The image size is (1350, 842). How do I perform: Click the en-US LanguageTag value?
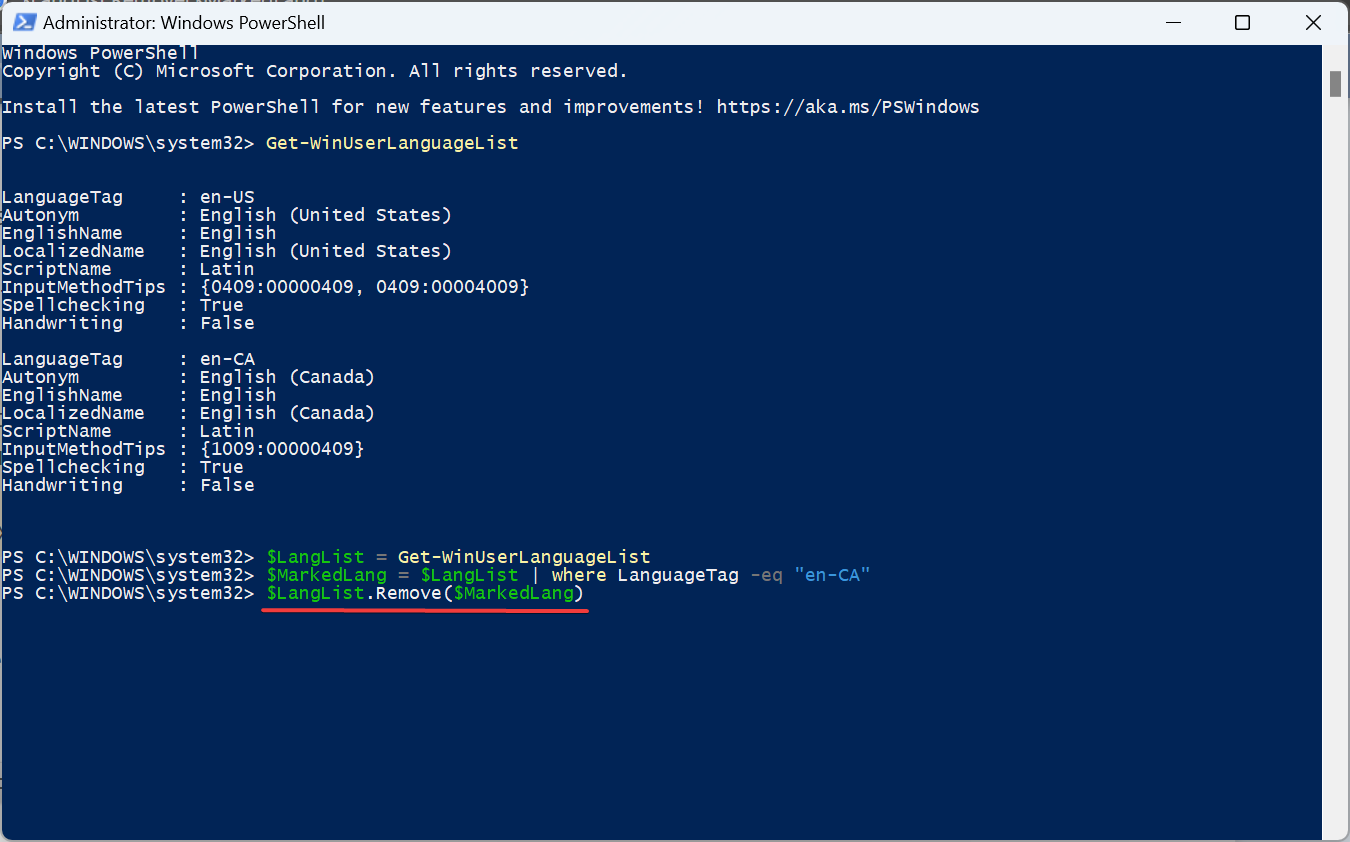point(226,196)
